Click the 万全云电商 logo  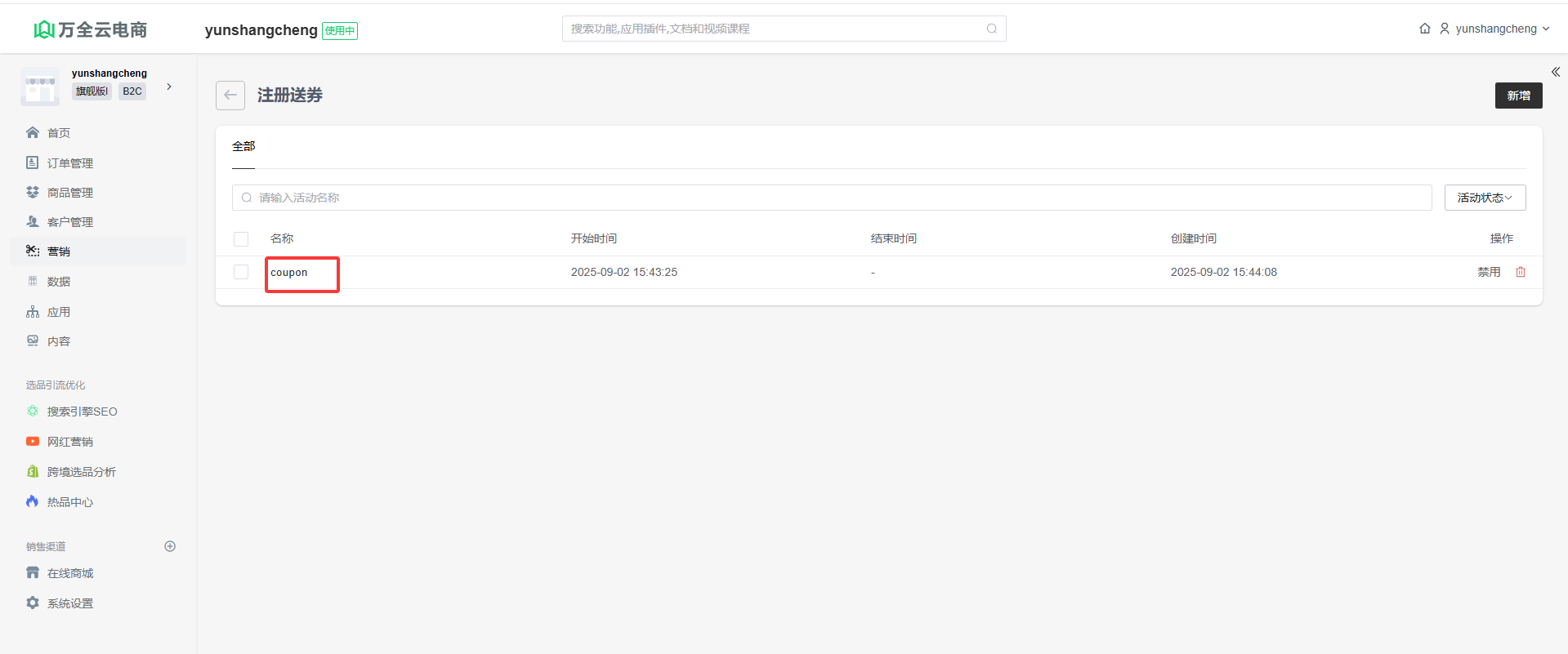click(91, 29)
